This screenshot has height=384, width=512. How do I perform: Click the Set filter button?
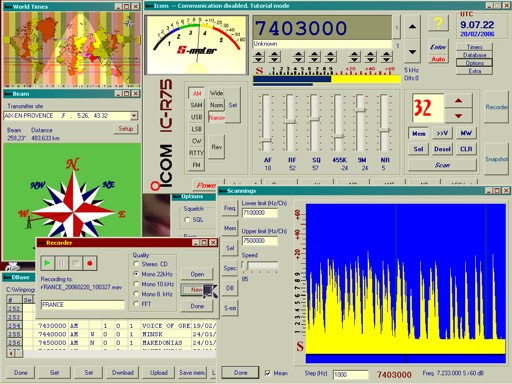point(233,105)
